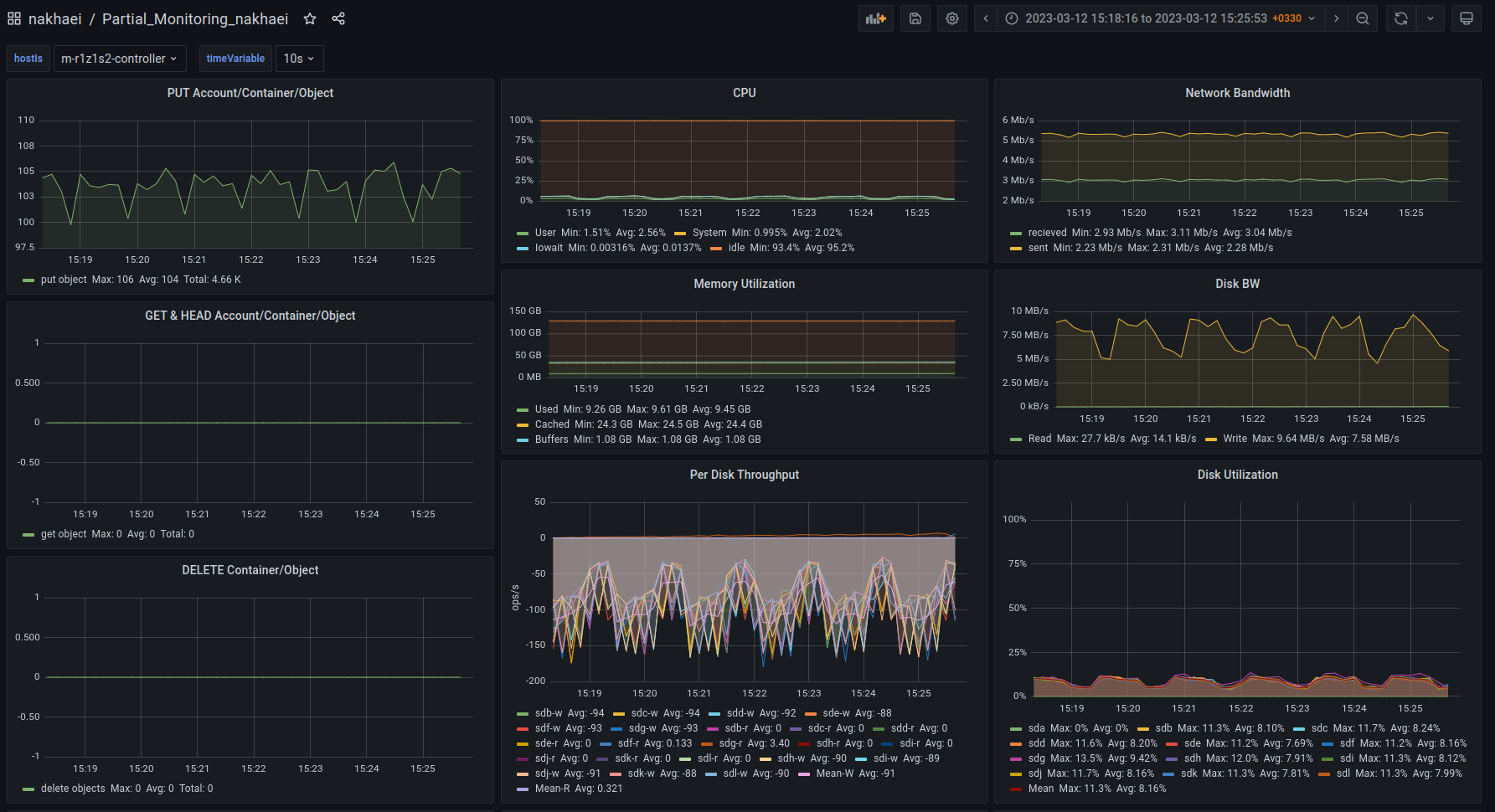Zoom out the time range
The image size is (1495, 812).
point(1363,18)
